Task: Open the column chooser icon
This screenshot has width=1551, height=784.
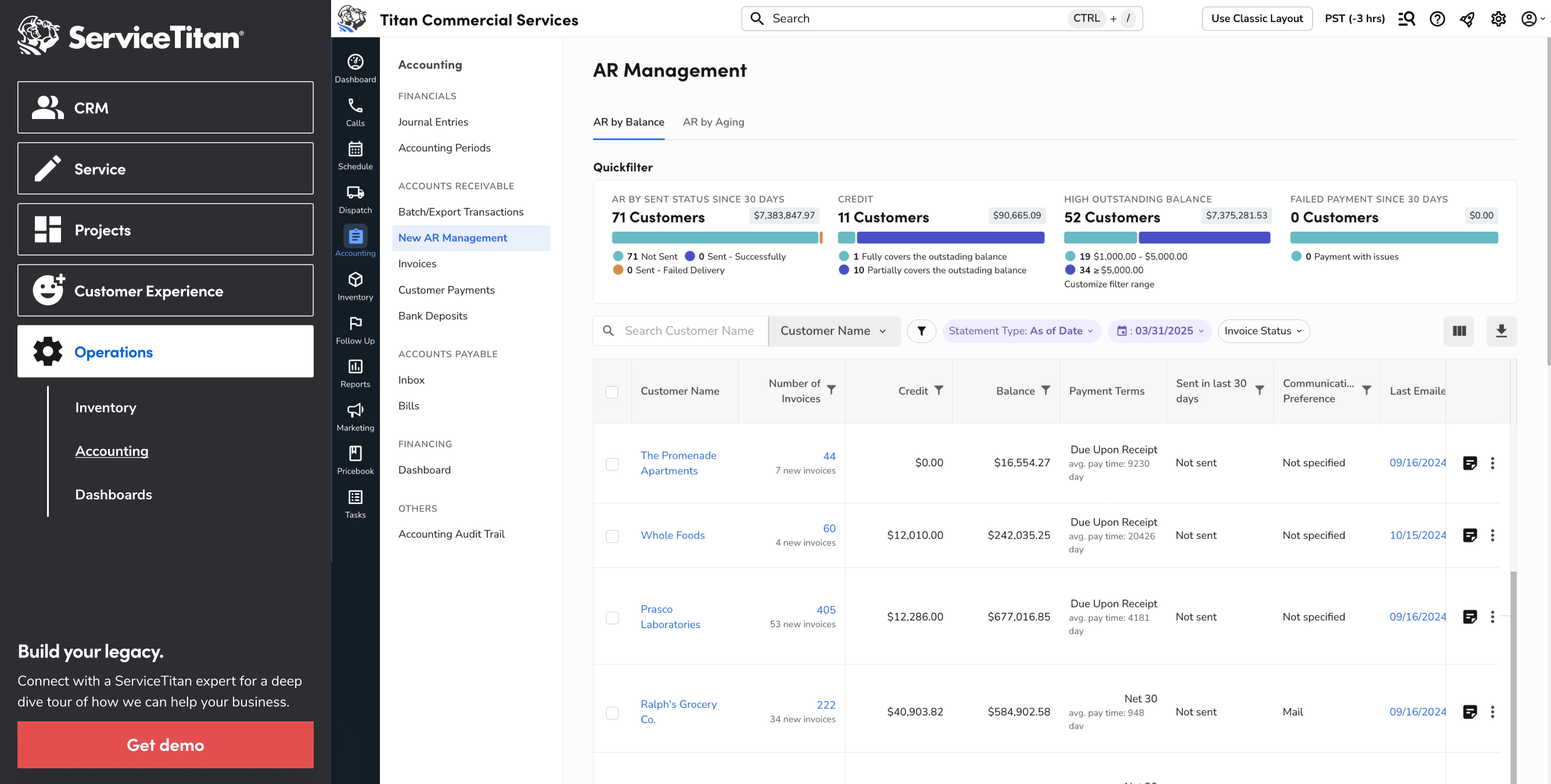Action: coord(1458,330)
